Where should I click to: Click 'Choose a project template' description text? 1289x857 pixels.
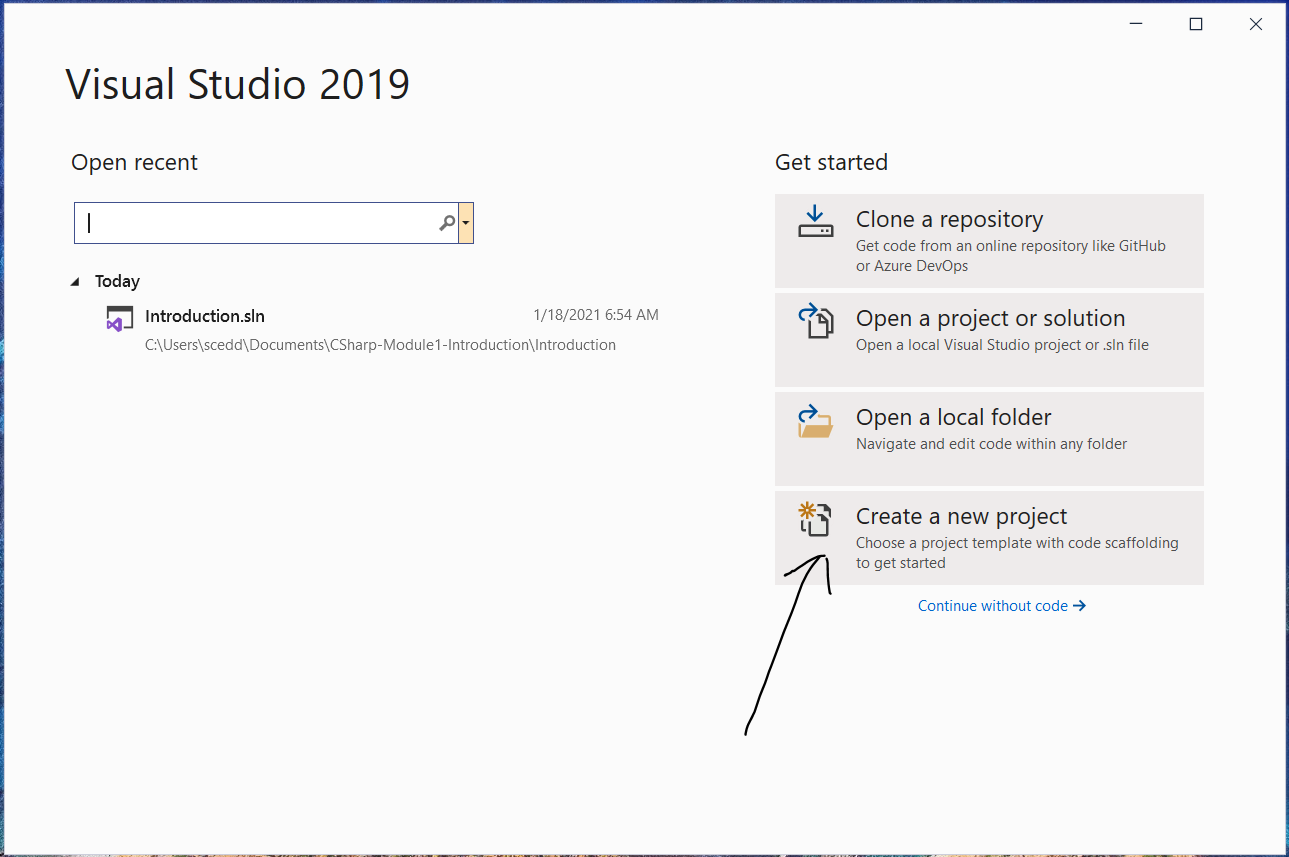(1017, 553)
